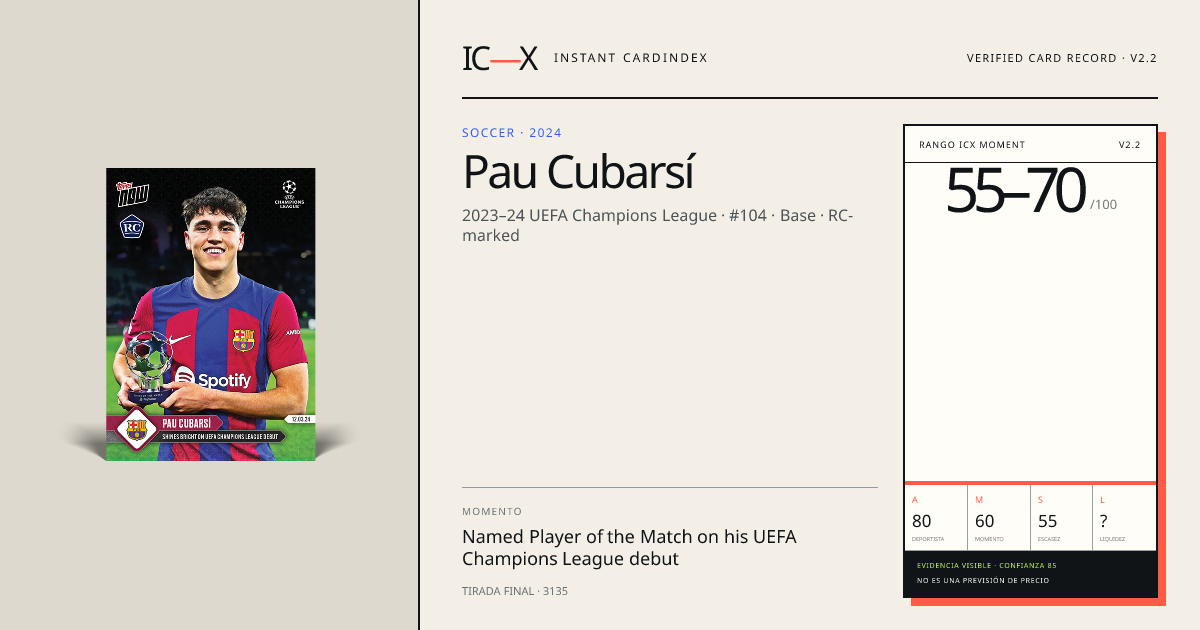Click the Instant CardIndex header label

tap(630, 58)
